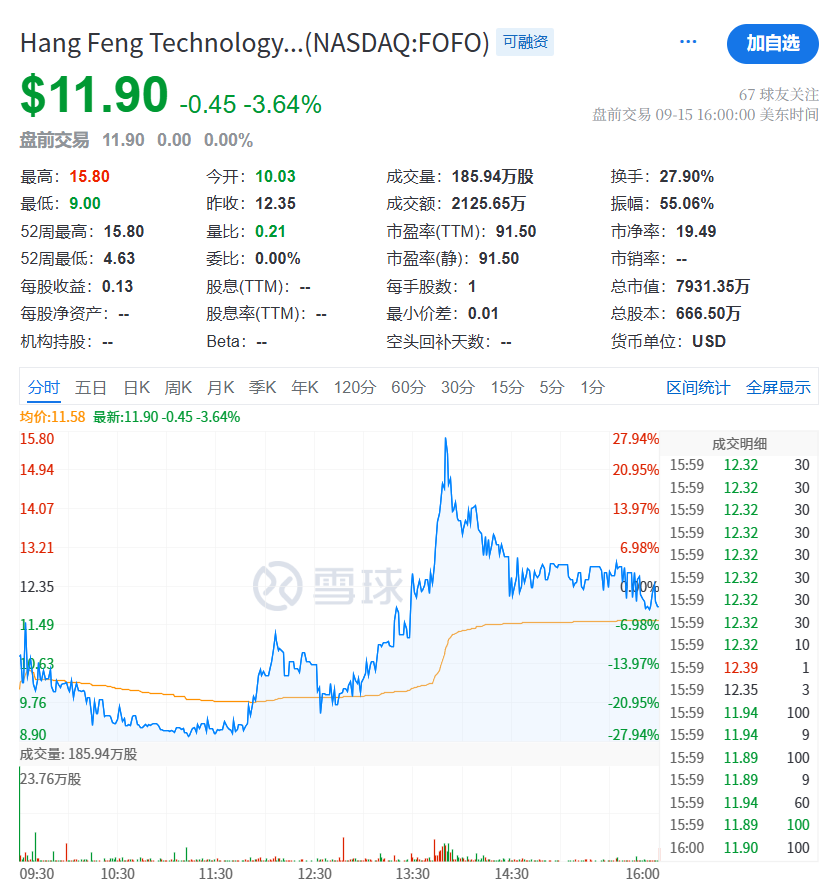Open 区间统计 range statistics link
Screen dimensions: 830x885
698,388
